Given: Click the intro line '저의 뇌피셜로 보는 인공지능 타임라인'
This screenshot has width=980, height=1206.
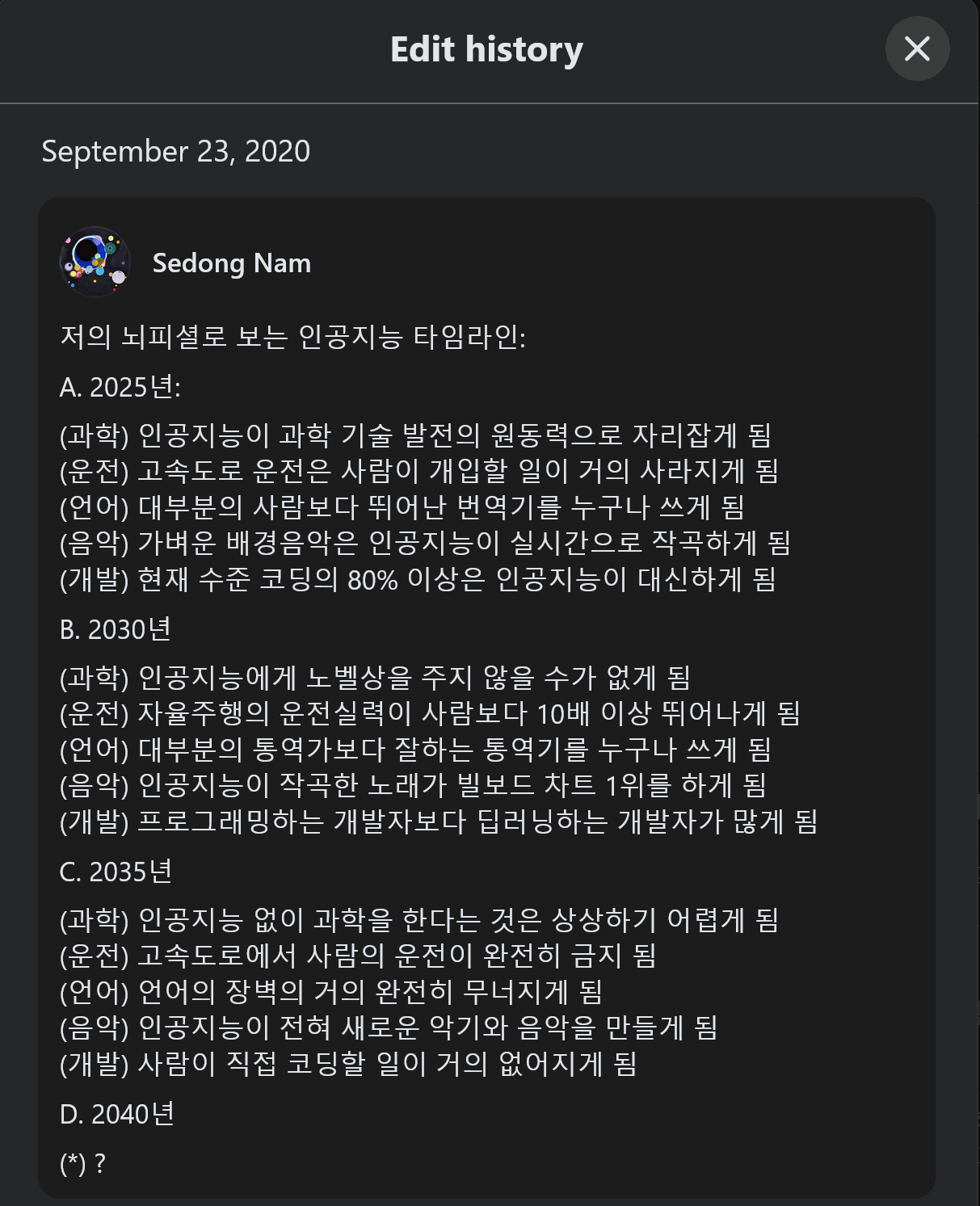Looking at the screenshot, I should tap(292, 337).
